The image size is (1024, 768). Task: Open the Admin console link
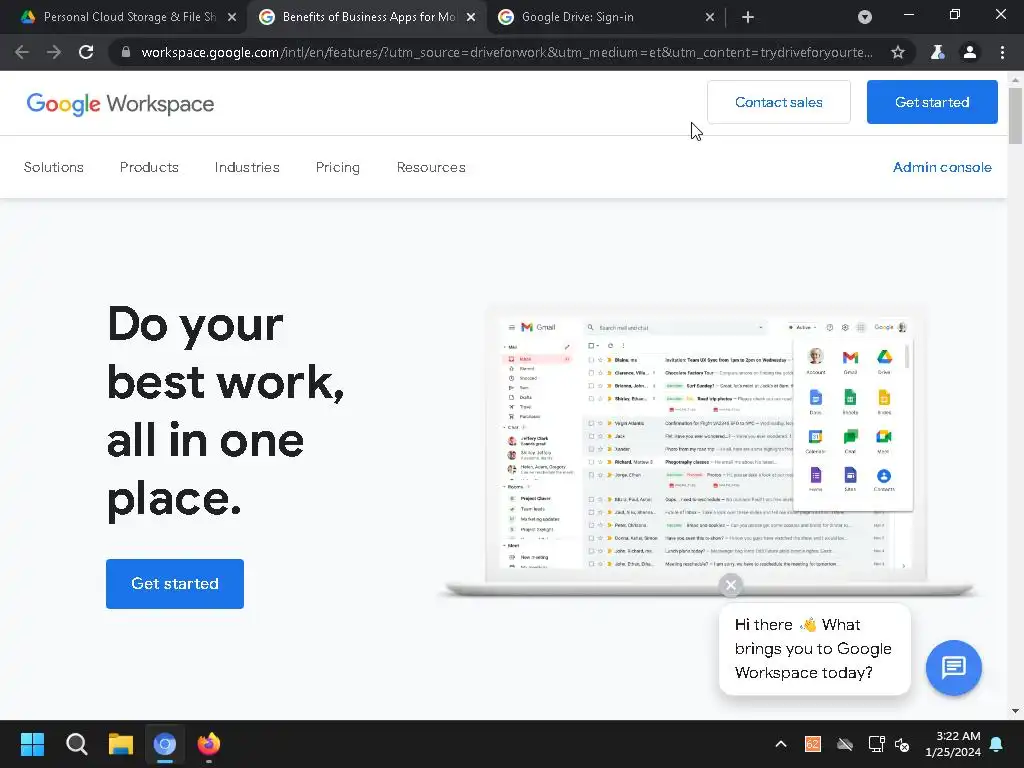[x=942, y=167]
